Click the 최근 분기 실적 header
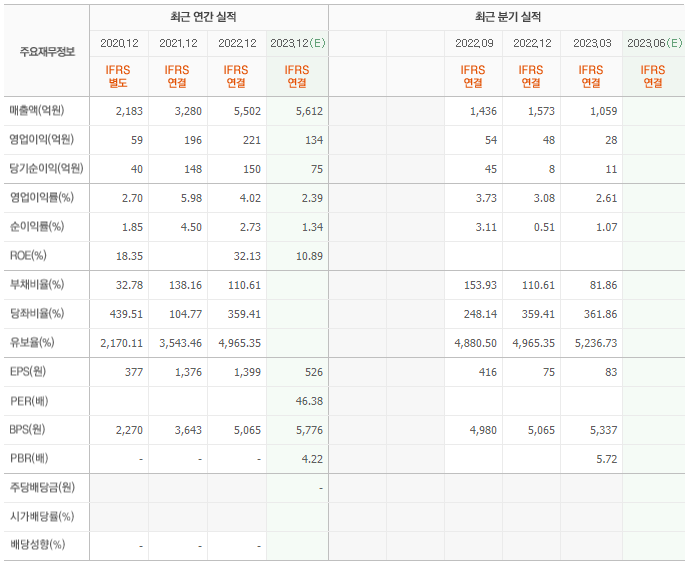 click(508, 17)
